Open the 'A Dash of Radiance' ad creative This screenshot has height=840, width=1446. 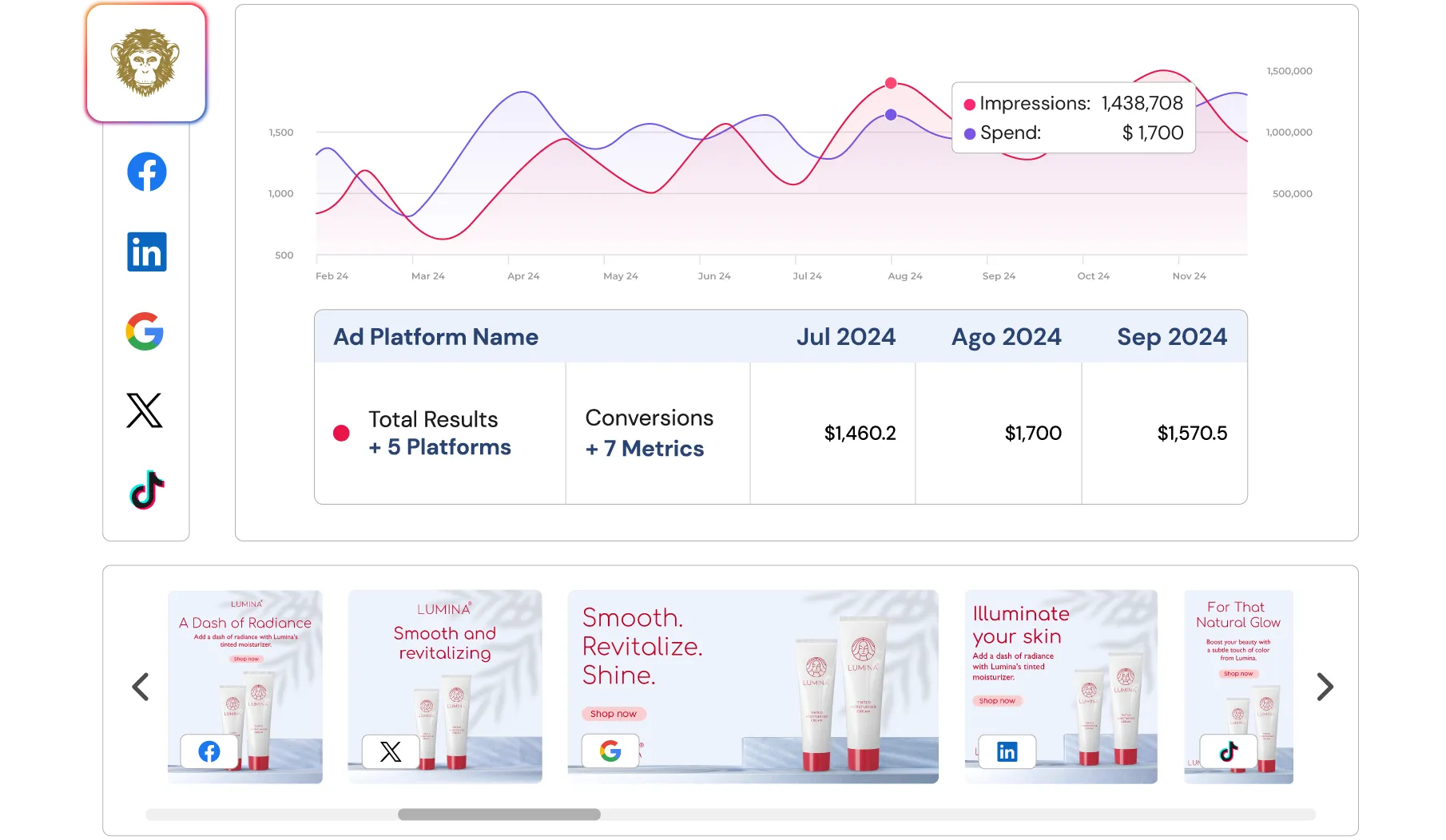click(x=245, y=687)
